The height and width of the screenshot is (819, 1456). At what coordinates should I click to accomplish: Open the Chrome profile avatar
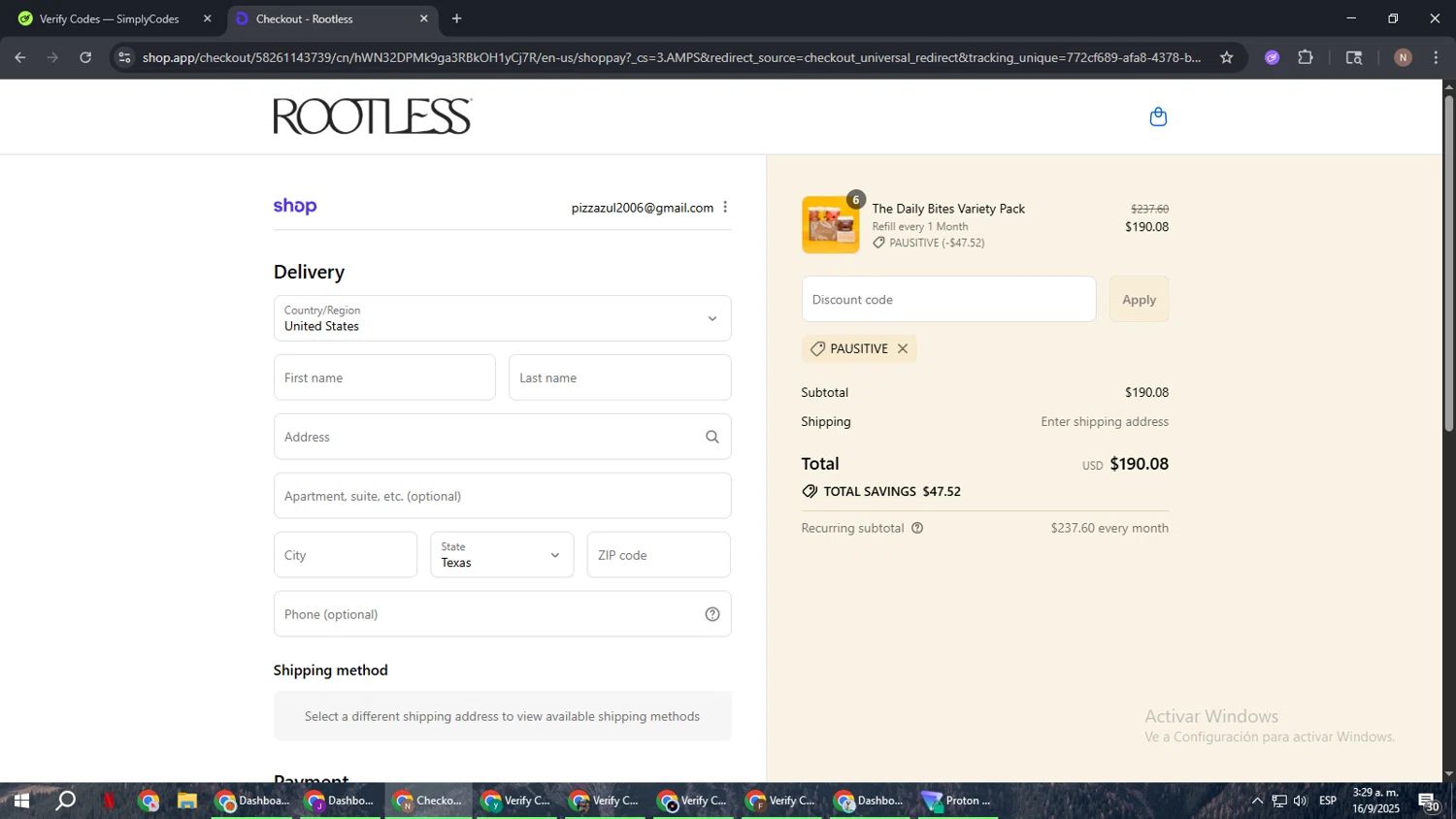coord(1403,57)
